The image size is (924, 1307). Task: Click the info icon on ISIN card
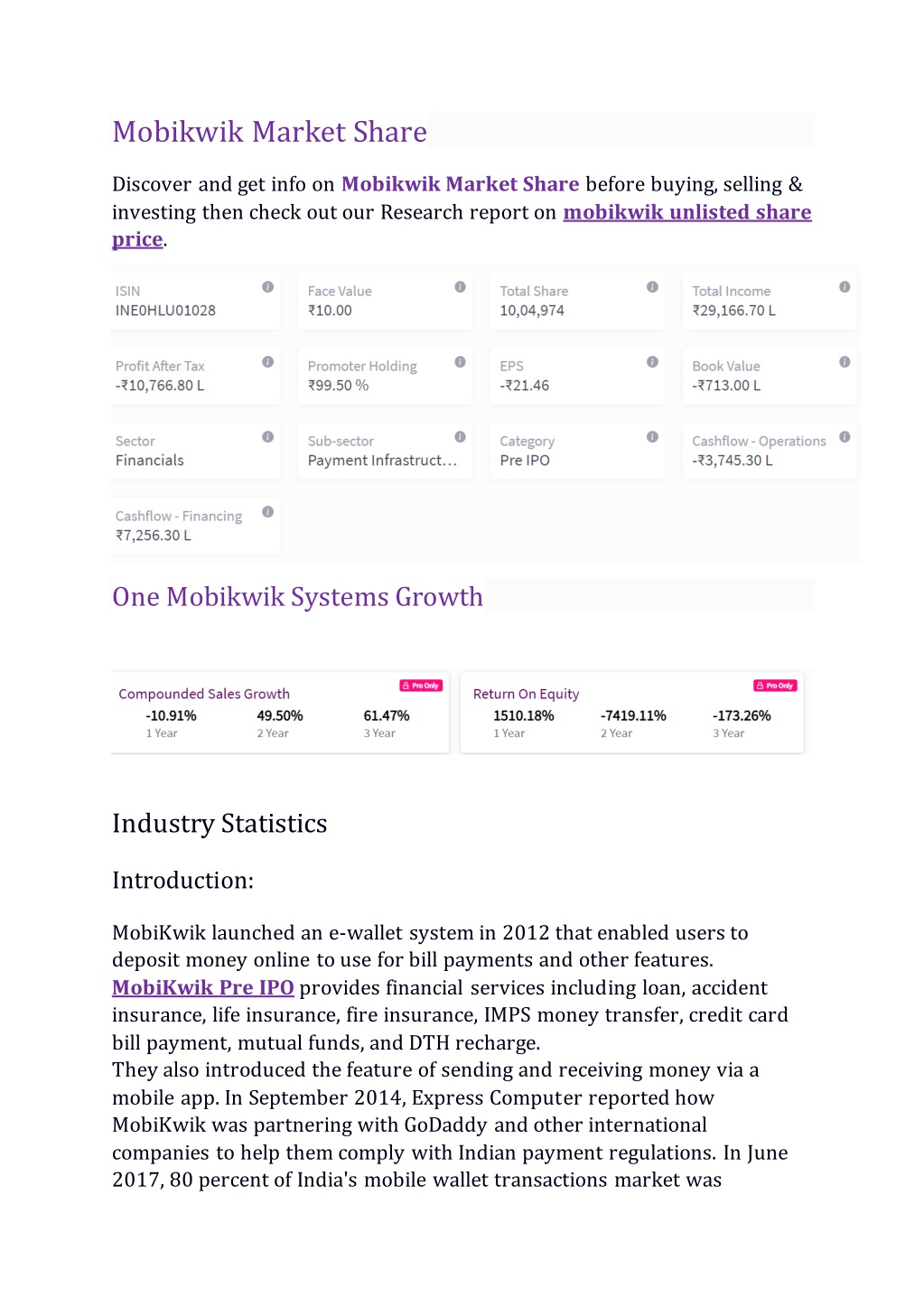[267, 287]
